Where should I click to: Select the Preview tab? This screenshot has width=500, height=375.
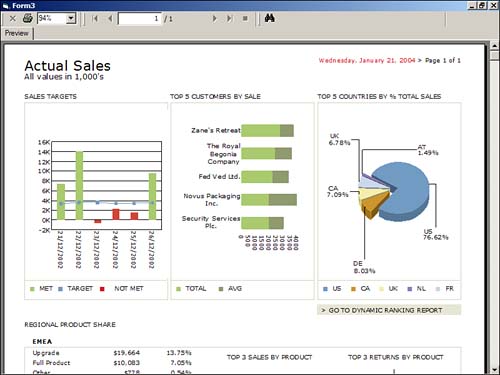pos(17,33)
